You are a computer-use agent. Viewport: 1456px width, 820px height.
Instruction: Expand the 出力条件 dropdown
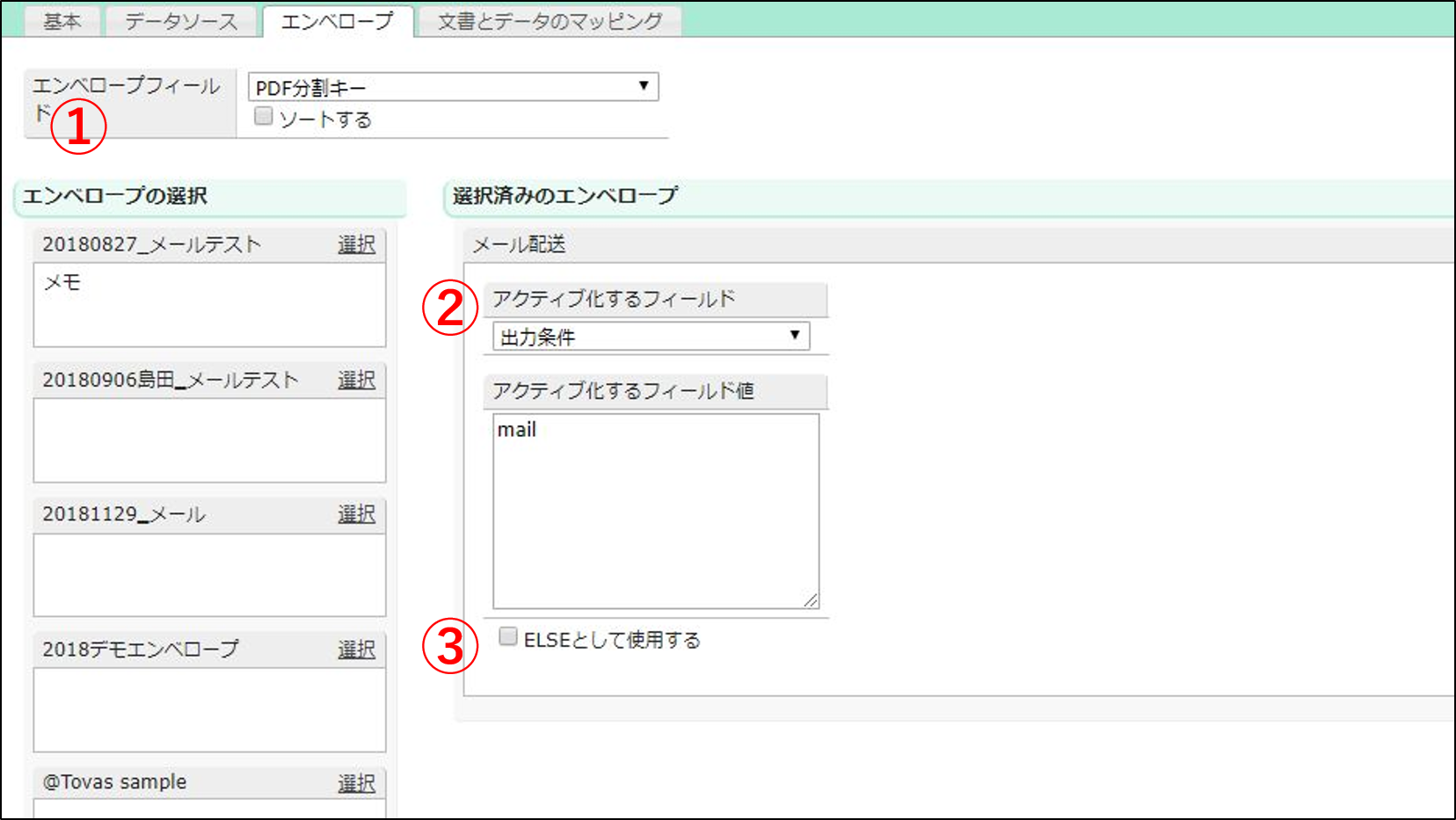click(x=651, y=337)
